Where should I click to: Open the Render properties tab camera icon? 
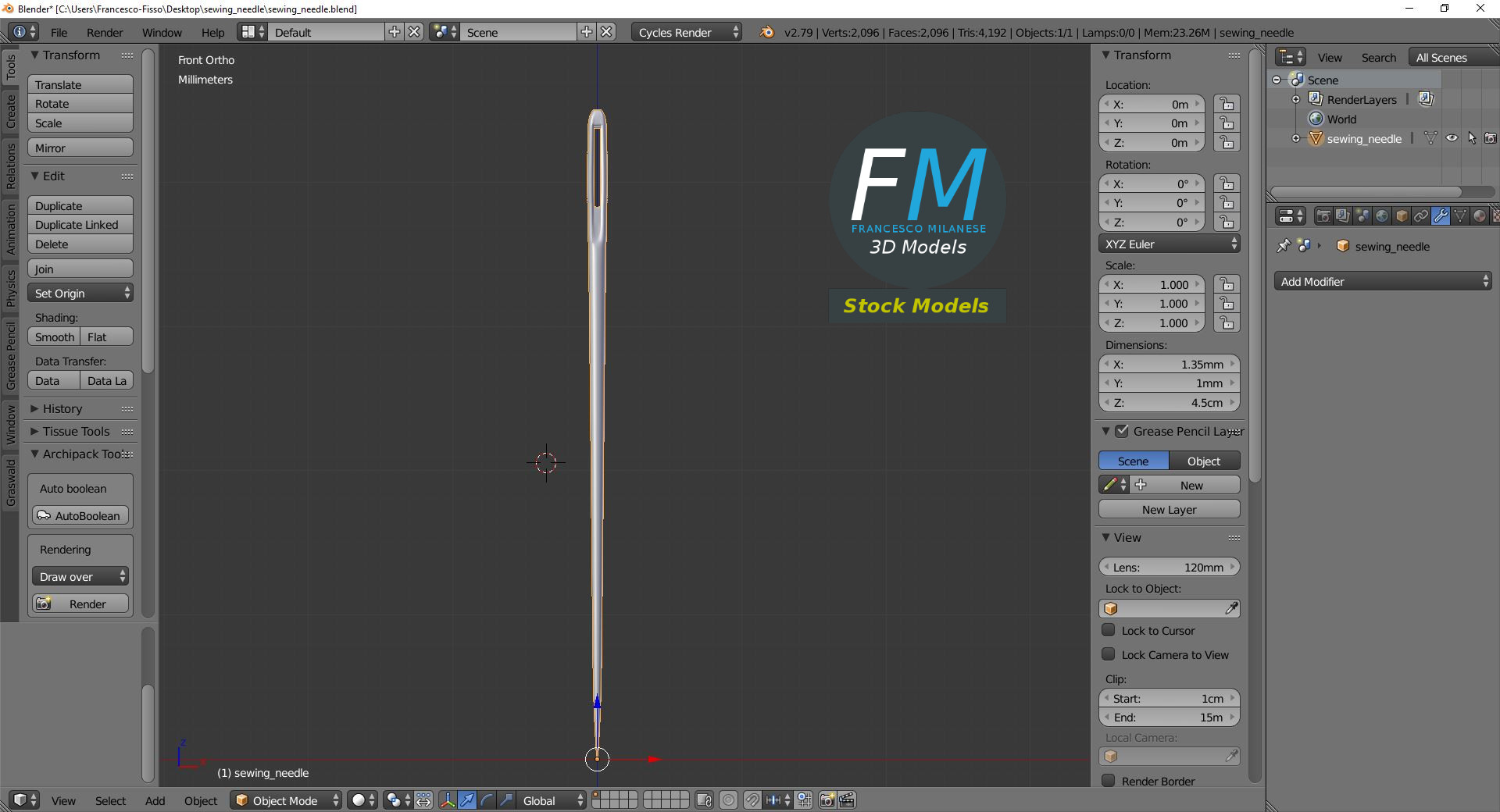(x=1323, y=216)
